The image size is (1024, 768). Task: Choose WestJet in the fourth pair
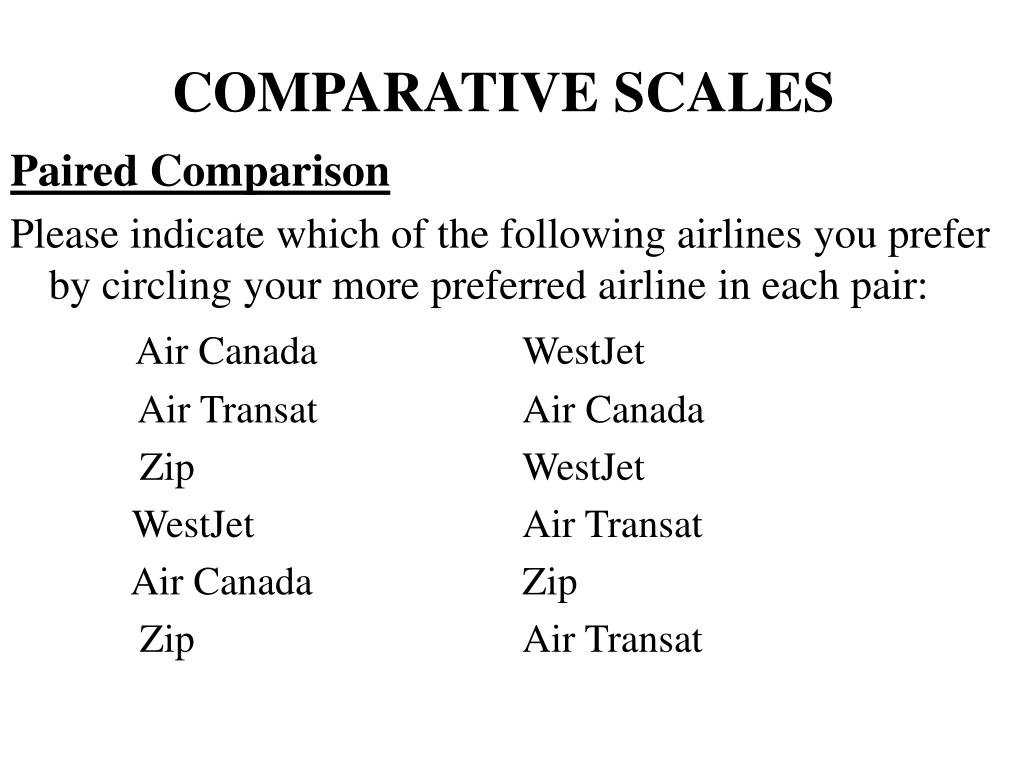coord(193,524)
